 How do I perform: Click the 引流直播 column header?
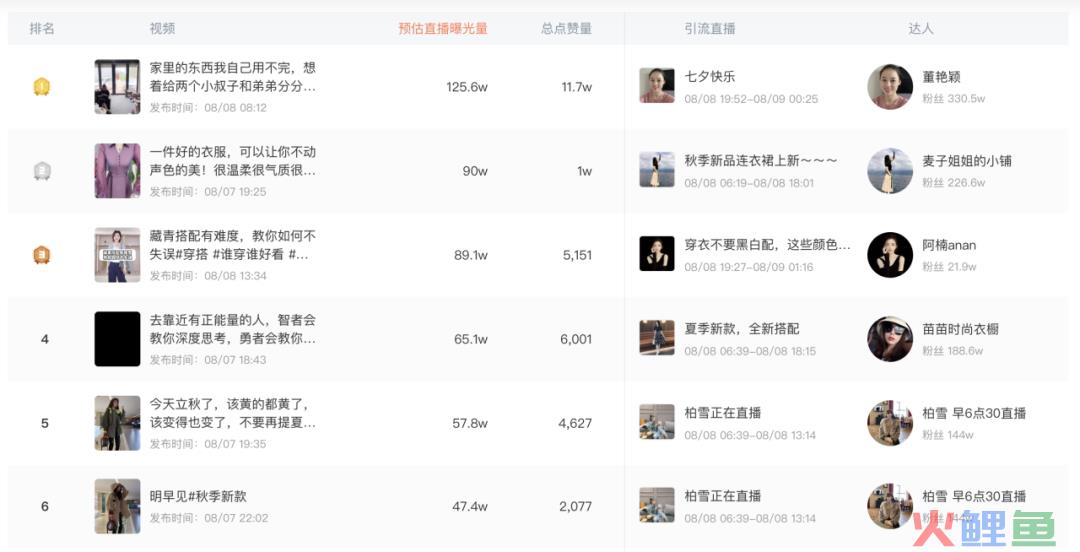(709, 28)
